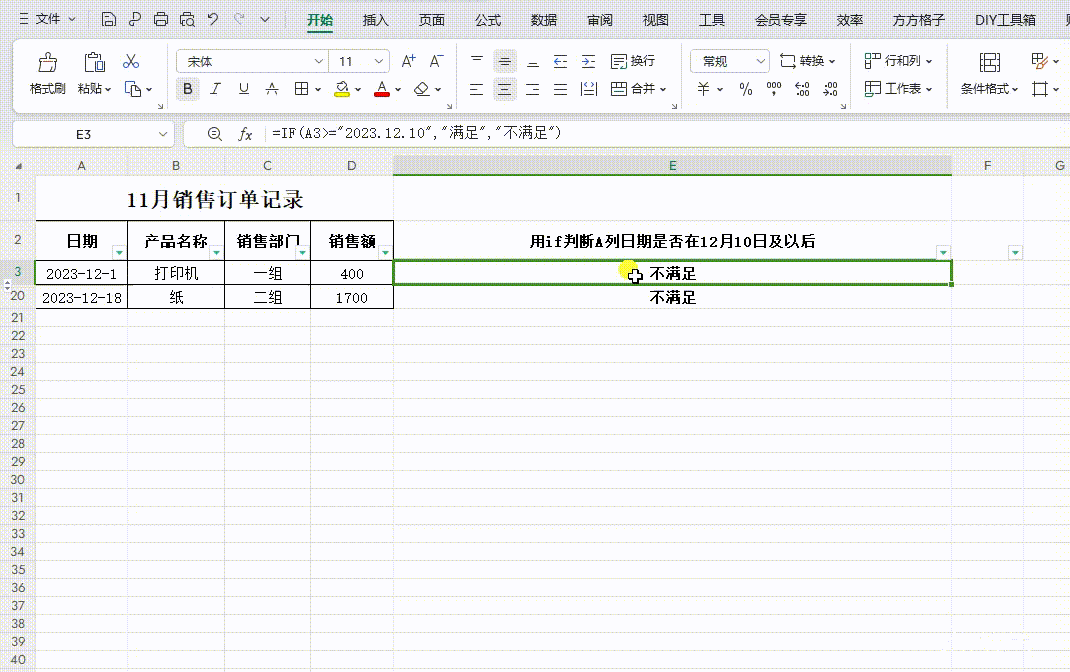Image resolution: width=1070 pixels, height=672 pixels.
Task: Switch to the Page (页面) tab
Action: tap(431, 20)
